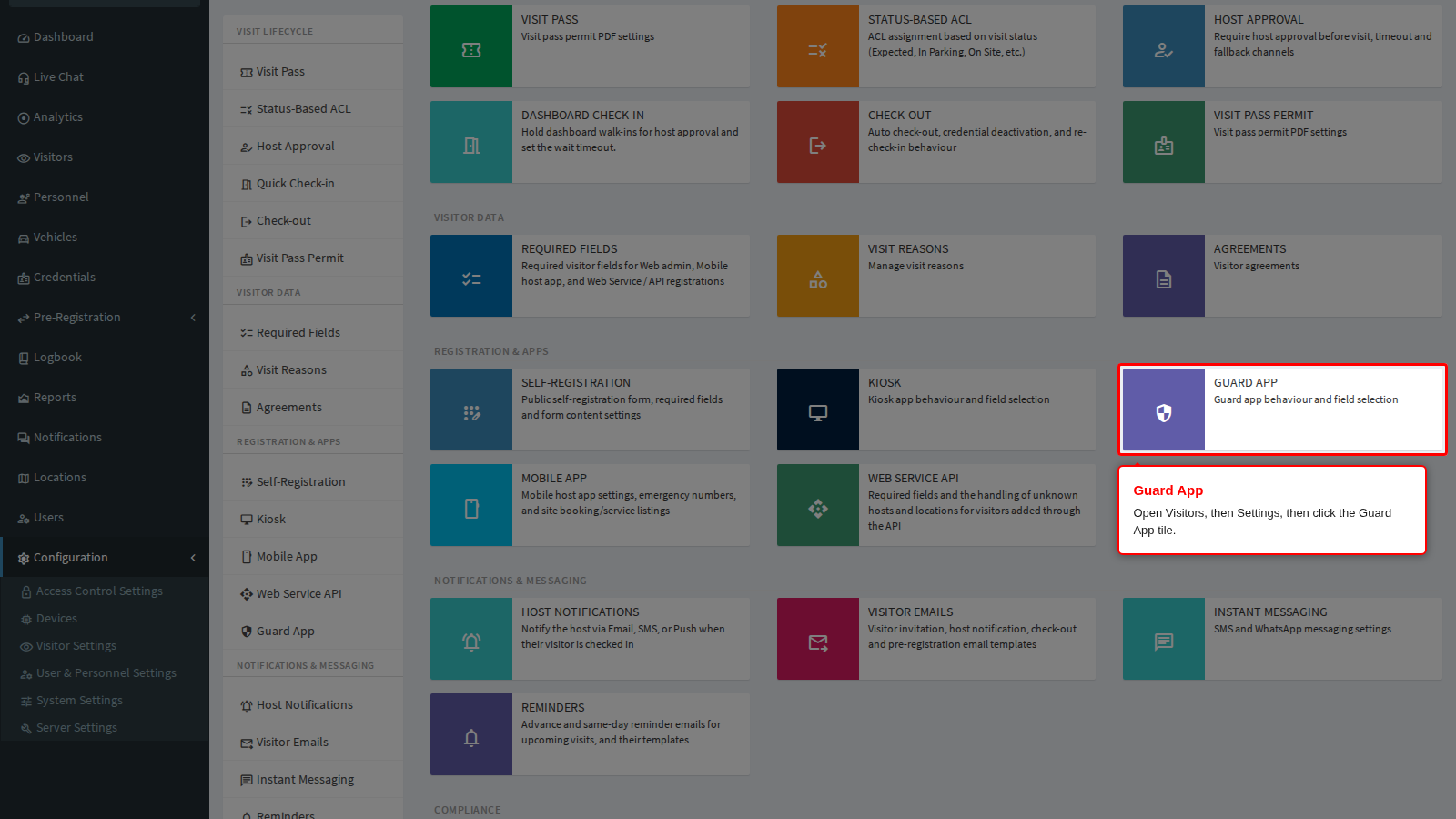Select Mobile App in the settings list
The width and height of the screenshot is (1456, 819).
coord(313,557)
